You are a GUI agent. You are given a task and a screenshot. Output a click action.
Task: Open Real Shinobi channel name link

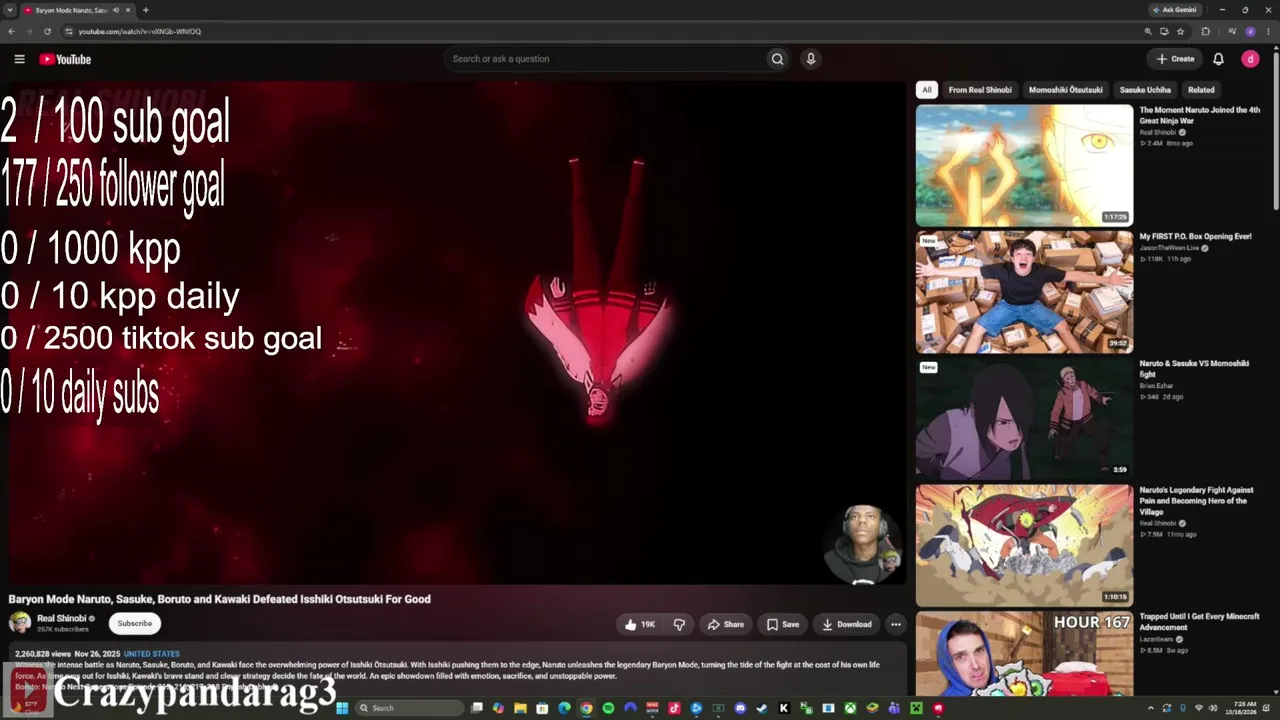tap(61, 618)
